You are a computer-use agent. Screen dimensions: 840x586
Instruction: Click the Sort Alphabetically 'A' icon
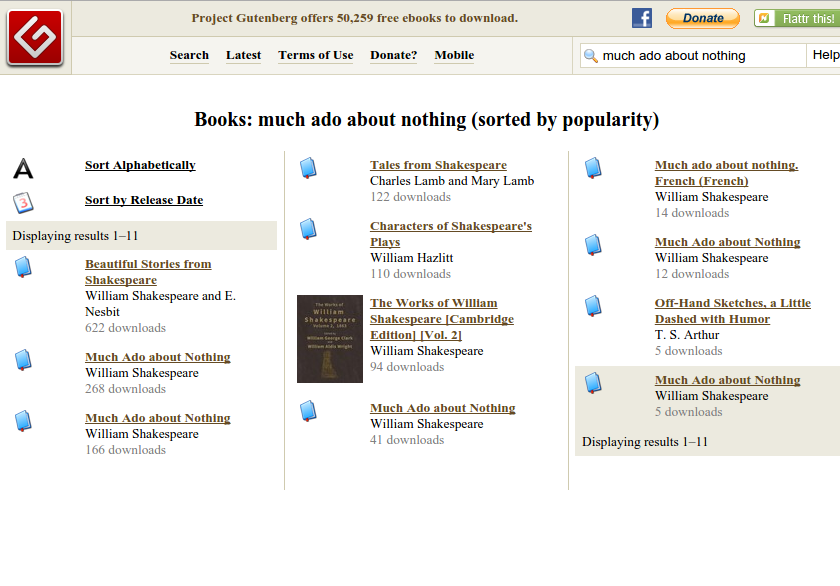[23, 169]
